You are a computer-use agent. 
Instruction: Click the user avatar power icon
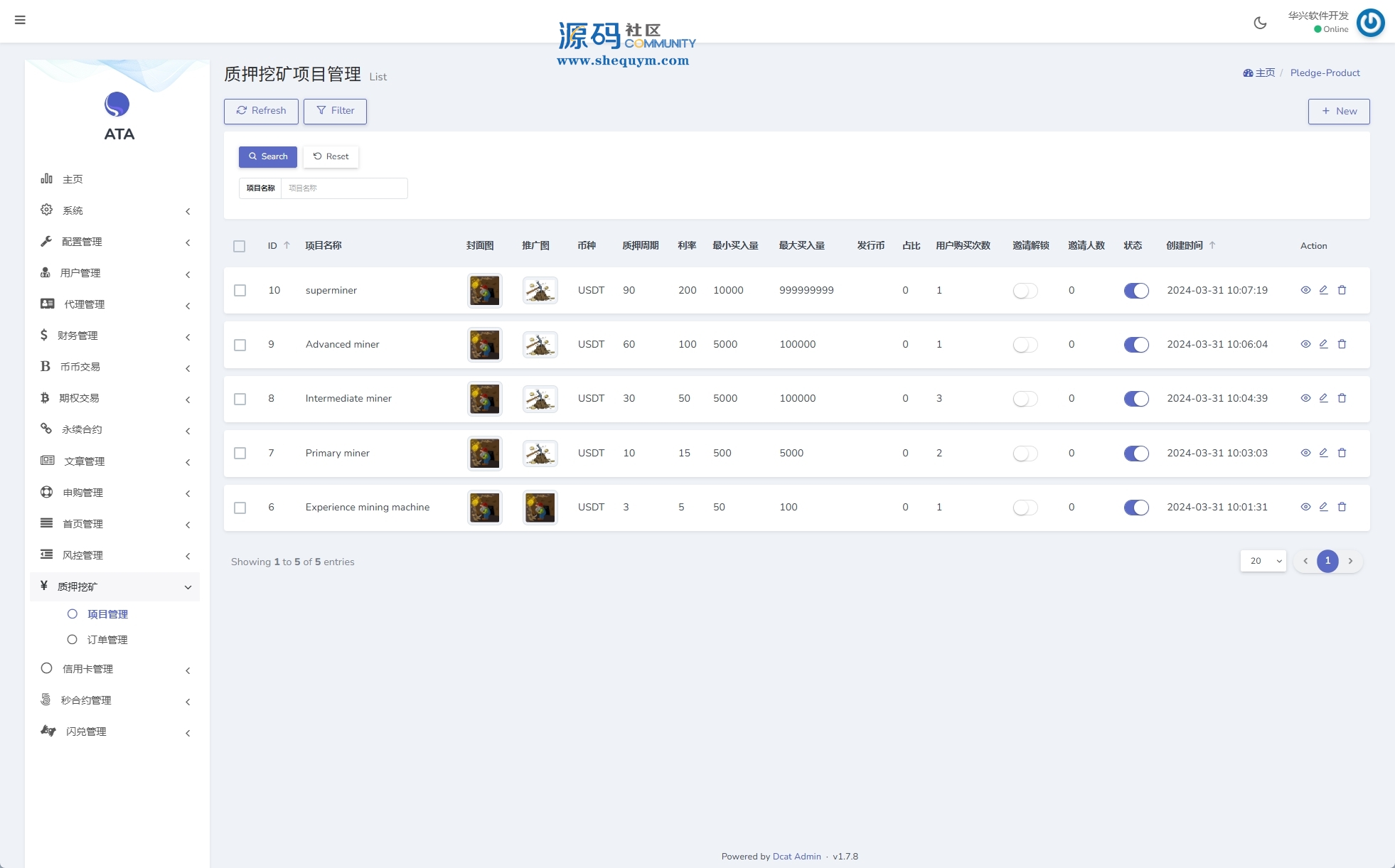1370,23
